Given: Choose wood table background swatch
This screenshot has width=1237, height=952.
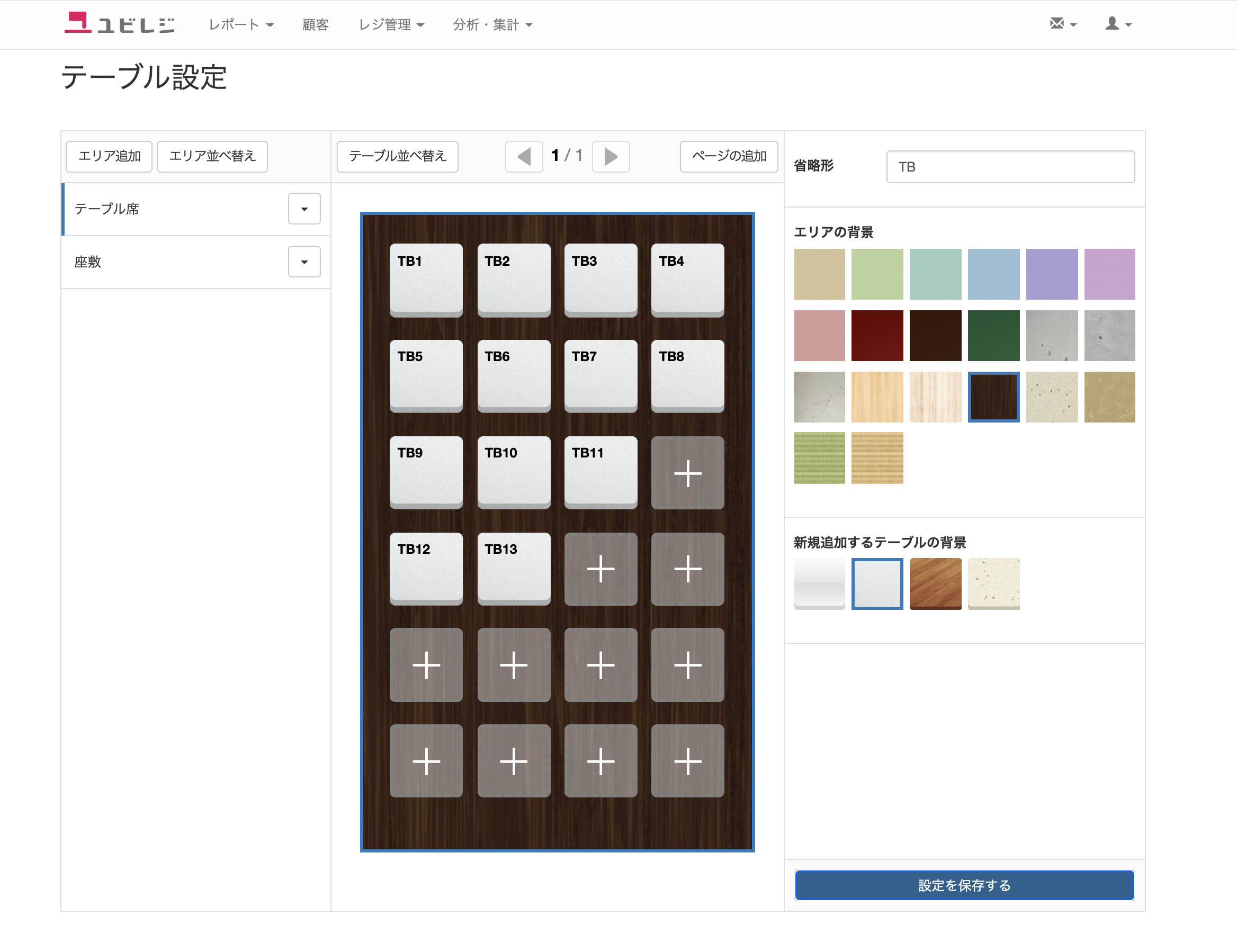Looking at the screenshot, I should (x=935, y=583).
